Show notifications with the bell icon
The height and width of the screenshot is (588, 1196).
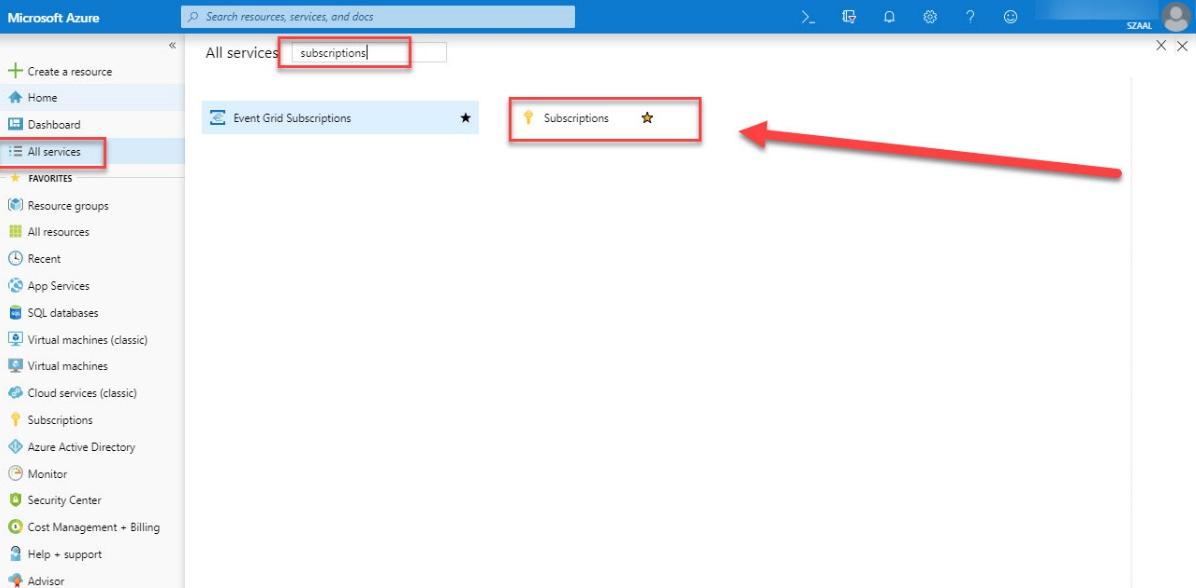[889, 17]
